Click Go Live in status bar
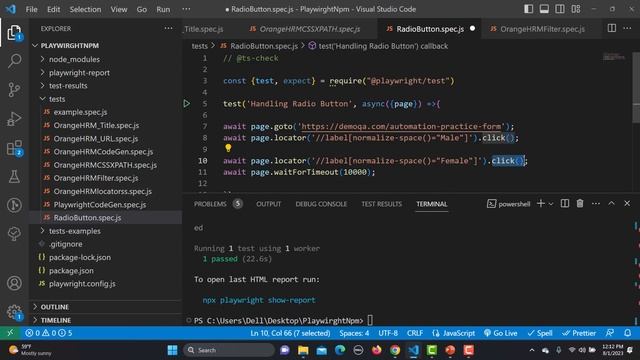 [500, 333]
